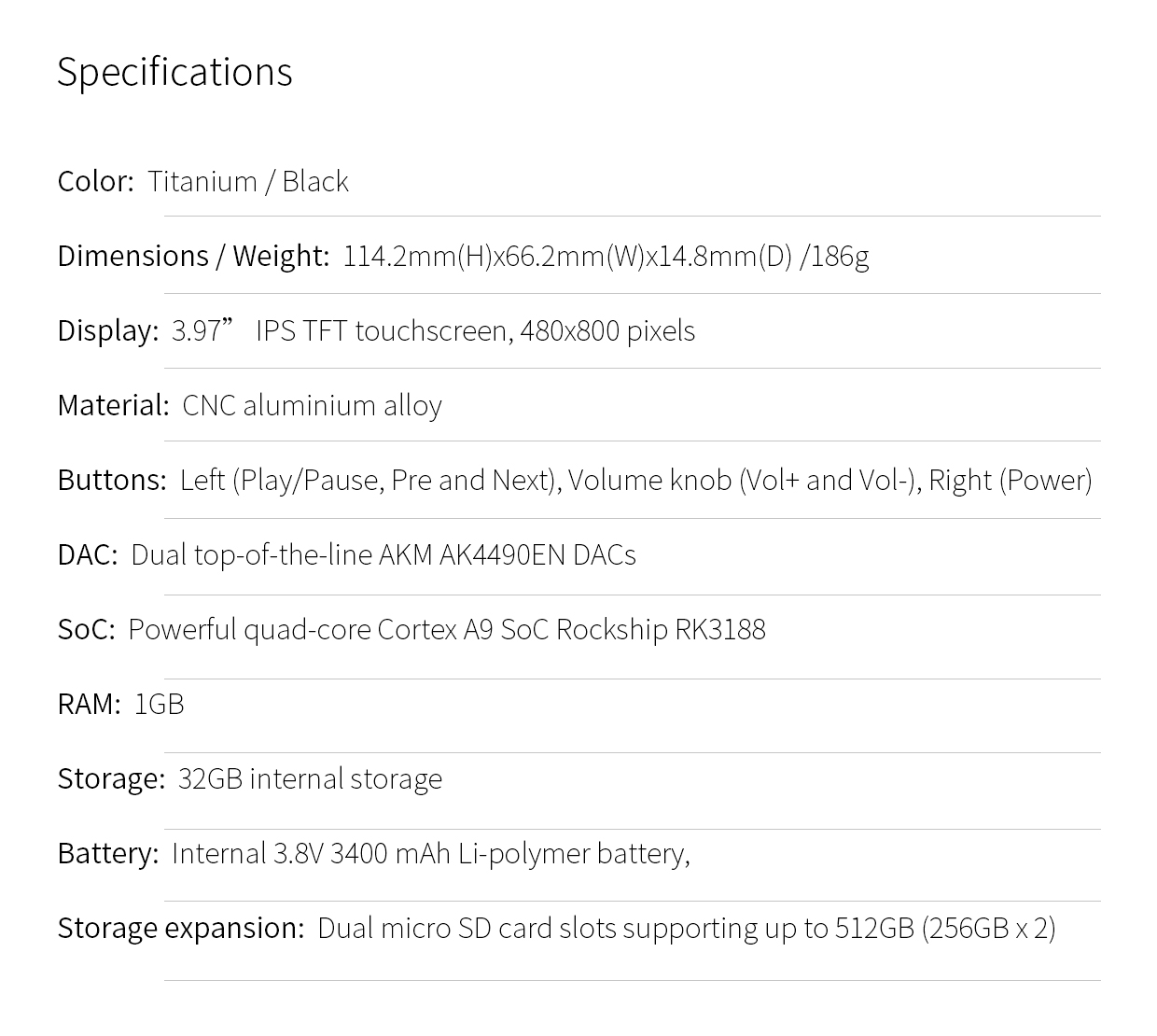Click the SoC label
The height and width of the screenshot is (1036, 1157).
point(86,629)
